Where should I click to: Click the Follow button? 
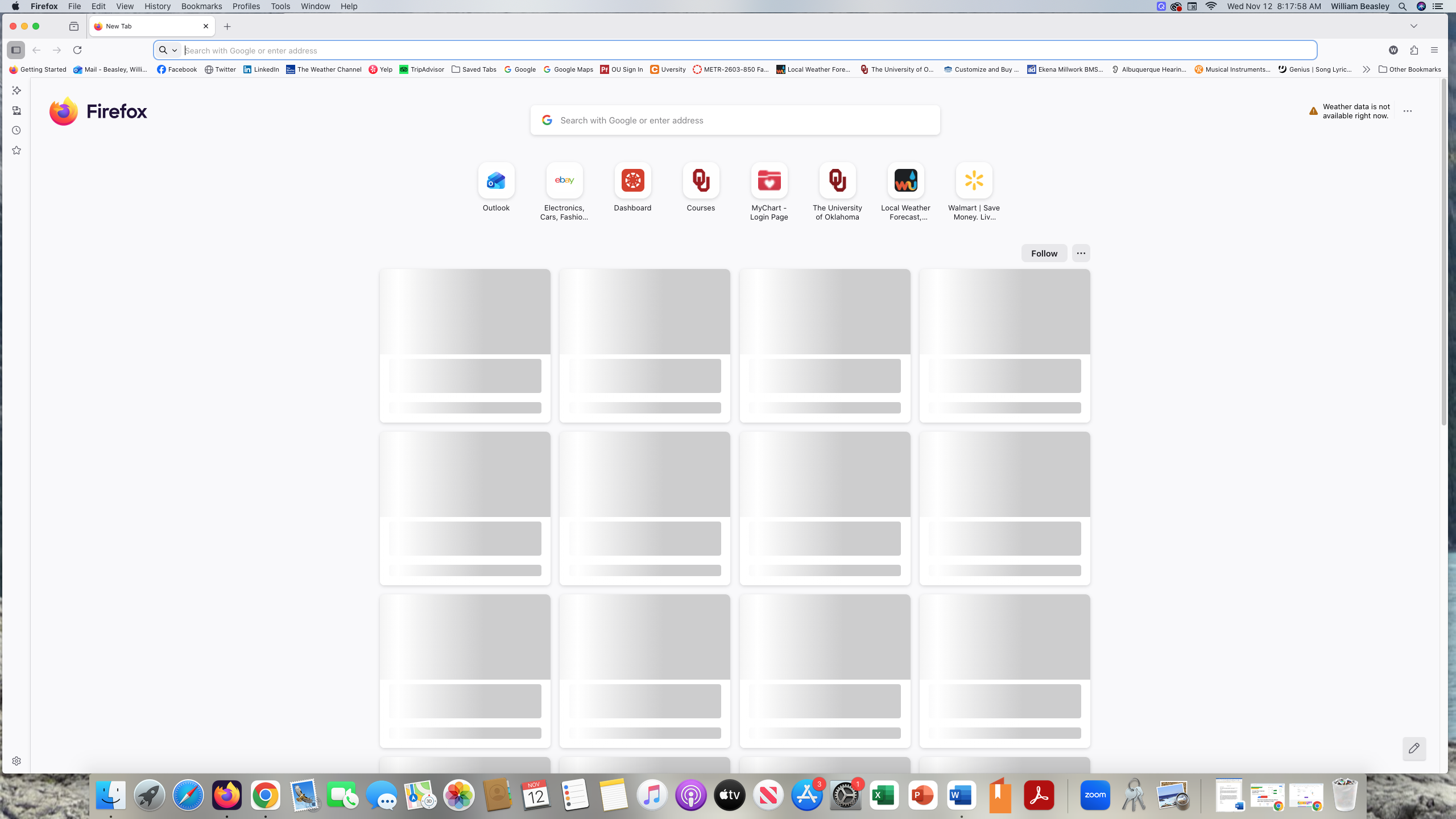tap(1044, 253)
